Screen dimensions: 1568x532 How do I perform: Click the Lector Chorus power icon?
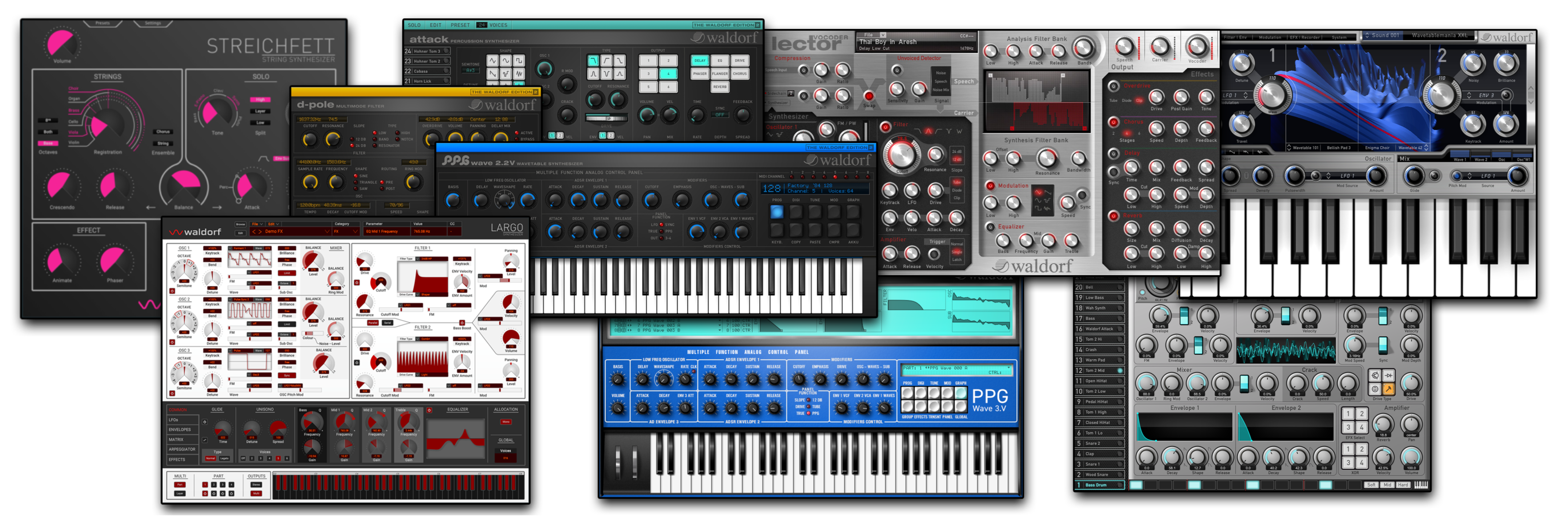tap(1113, 122)
